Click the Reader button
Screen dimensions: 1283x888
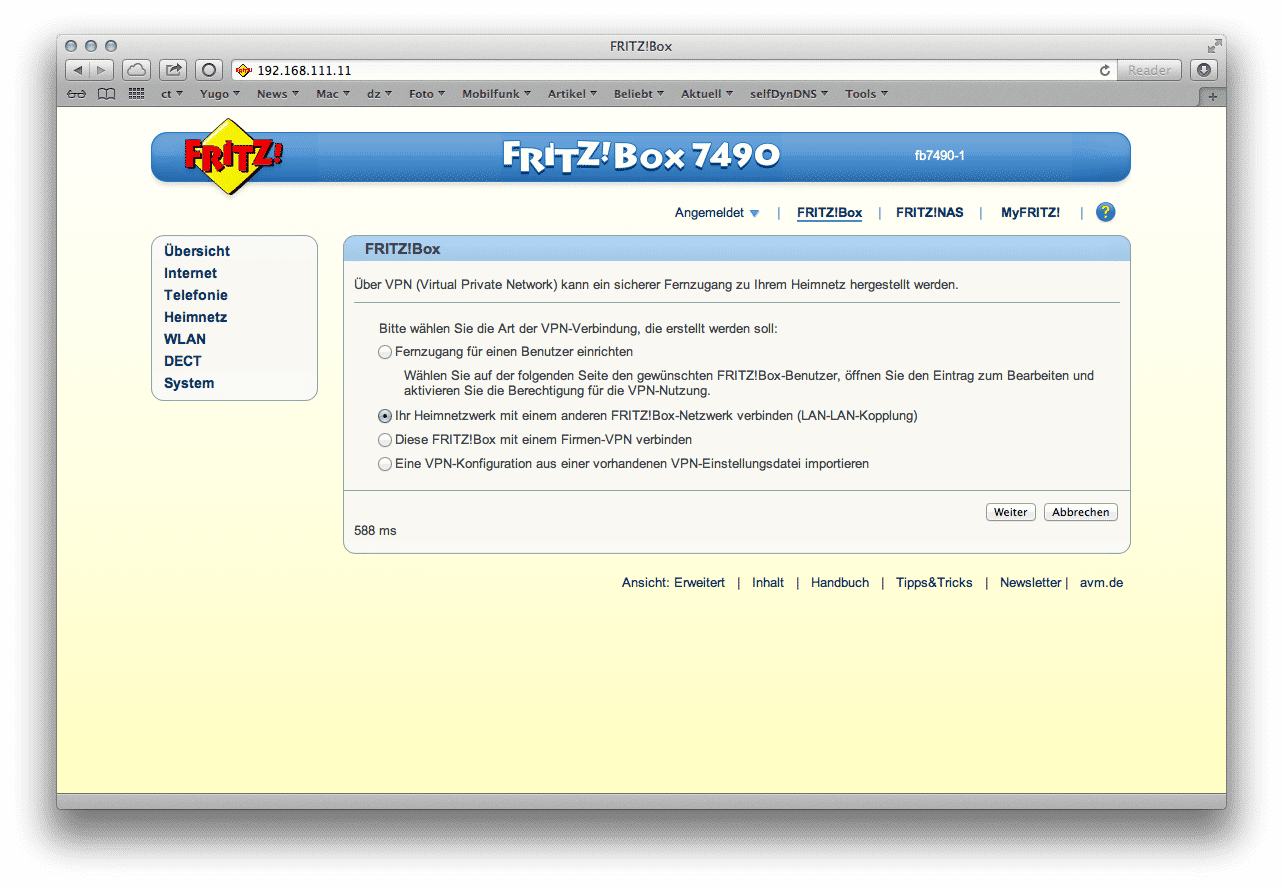tap(1150, 70)
